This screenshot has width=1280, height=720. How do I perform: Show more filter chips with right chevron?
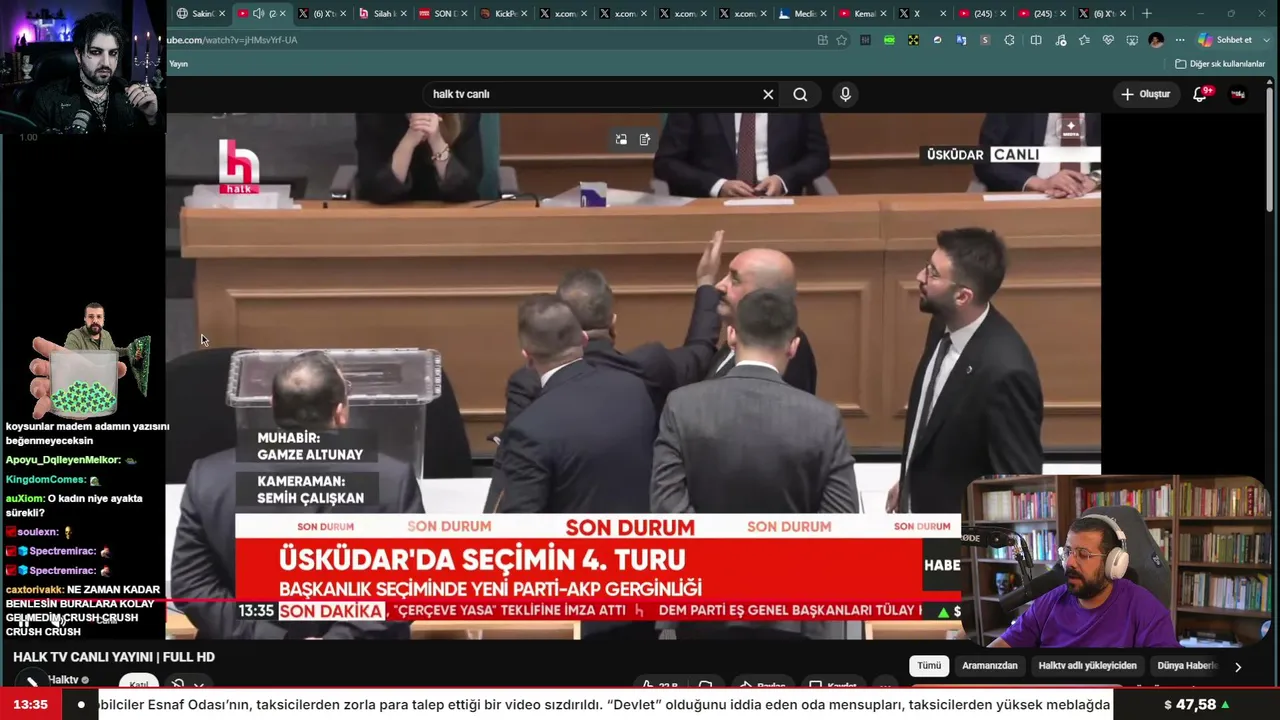(1238, 667)
